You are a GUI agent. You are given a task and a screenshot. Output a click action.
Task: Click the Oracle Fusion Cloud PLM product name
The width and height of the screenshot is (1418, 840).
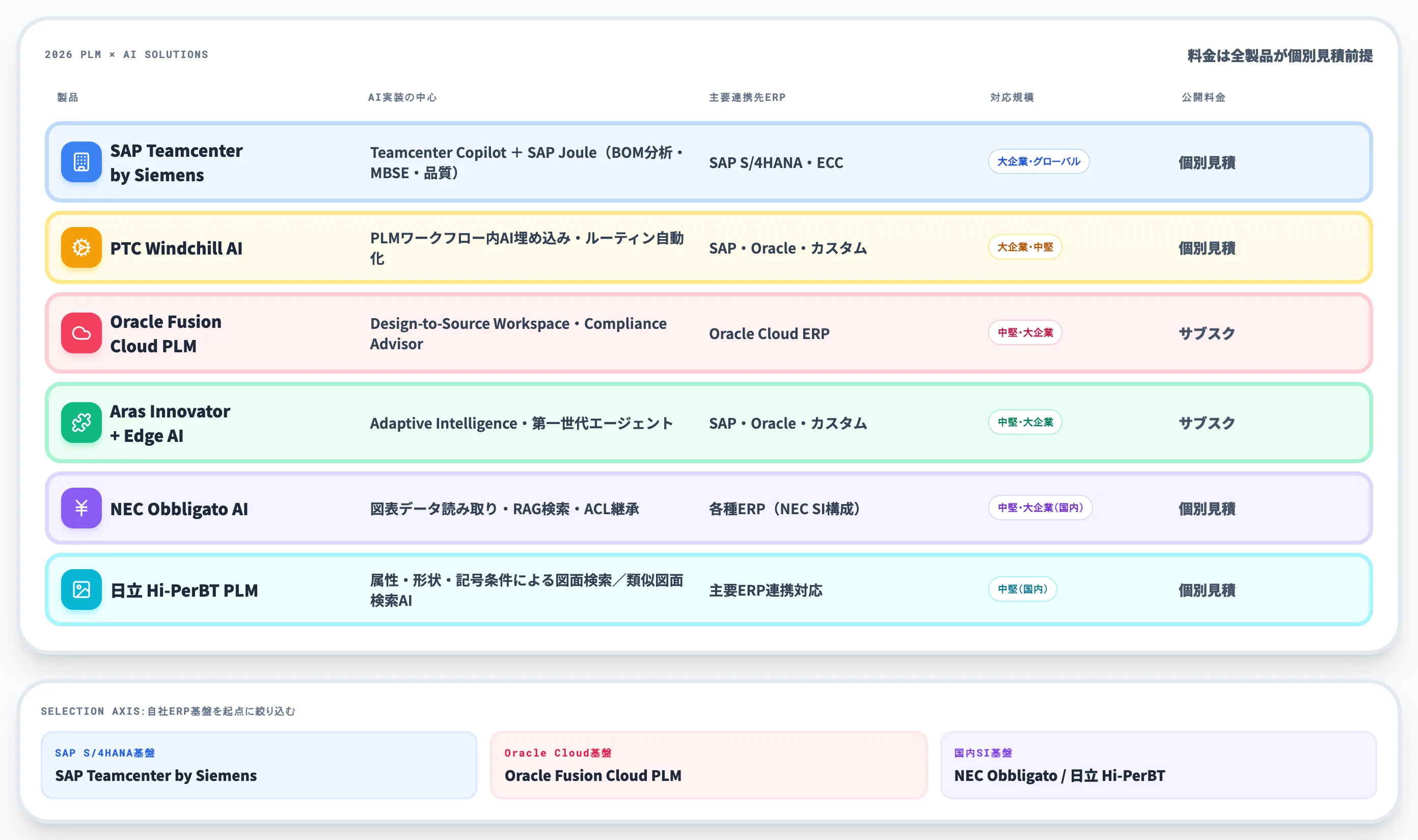tap(166, 333)
